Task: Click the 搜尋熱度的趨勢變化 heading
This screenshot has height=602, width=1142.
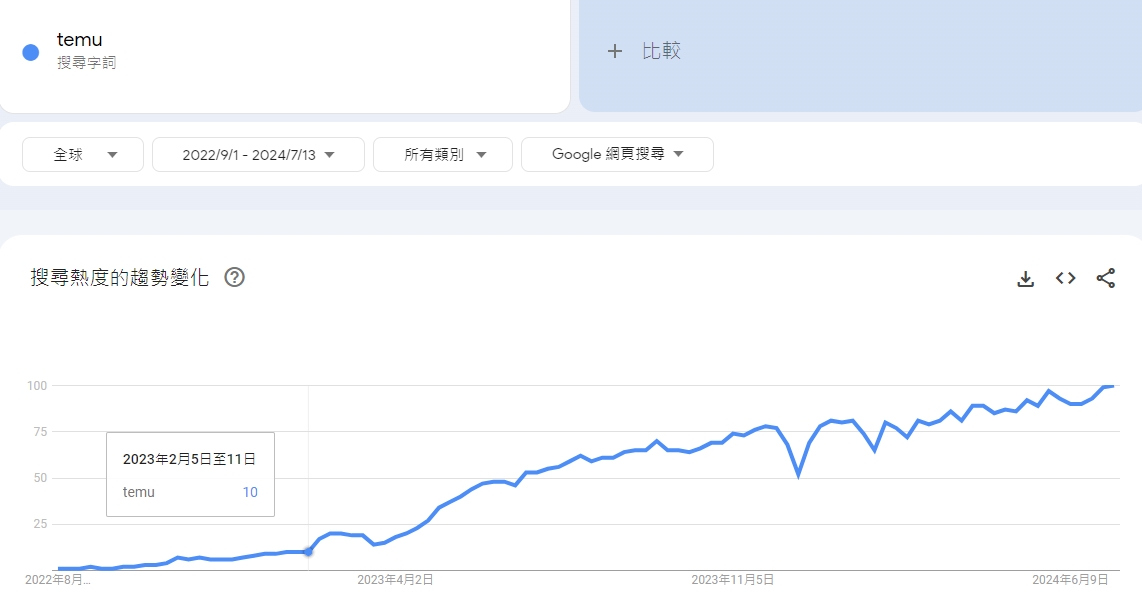Action: tap(119, 277)
